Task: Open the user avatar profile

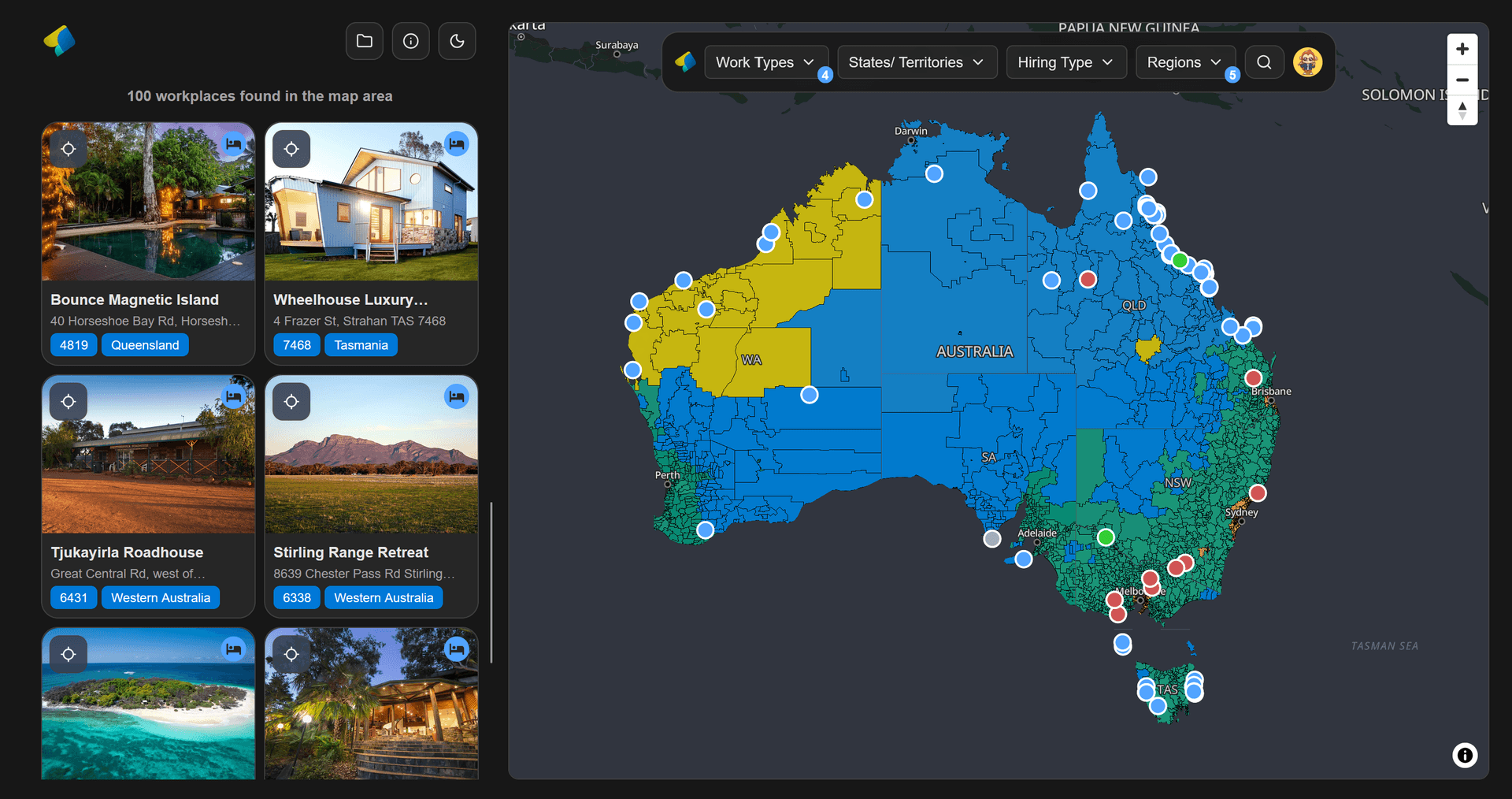Action: (x=1308, y=62)
